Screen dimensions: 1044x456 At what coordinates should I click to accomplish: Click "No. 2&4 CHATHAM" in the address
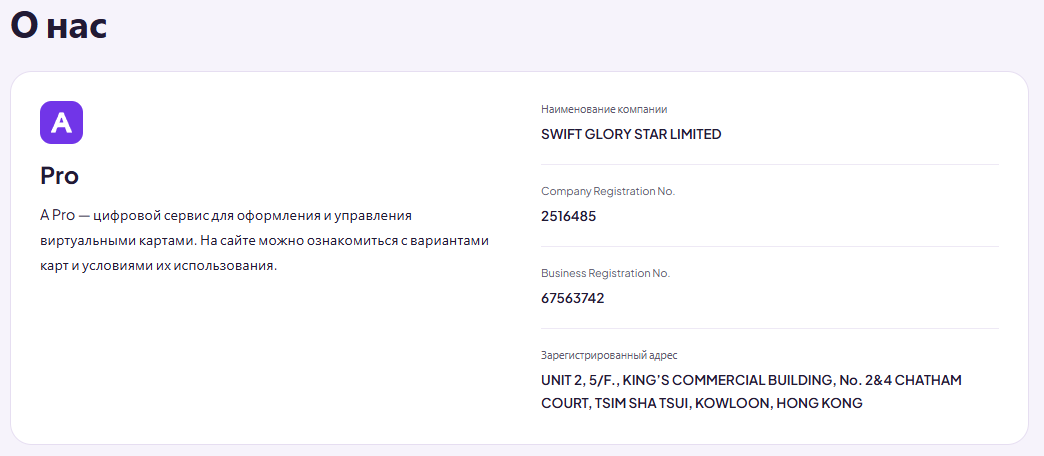tap(900, 380)
